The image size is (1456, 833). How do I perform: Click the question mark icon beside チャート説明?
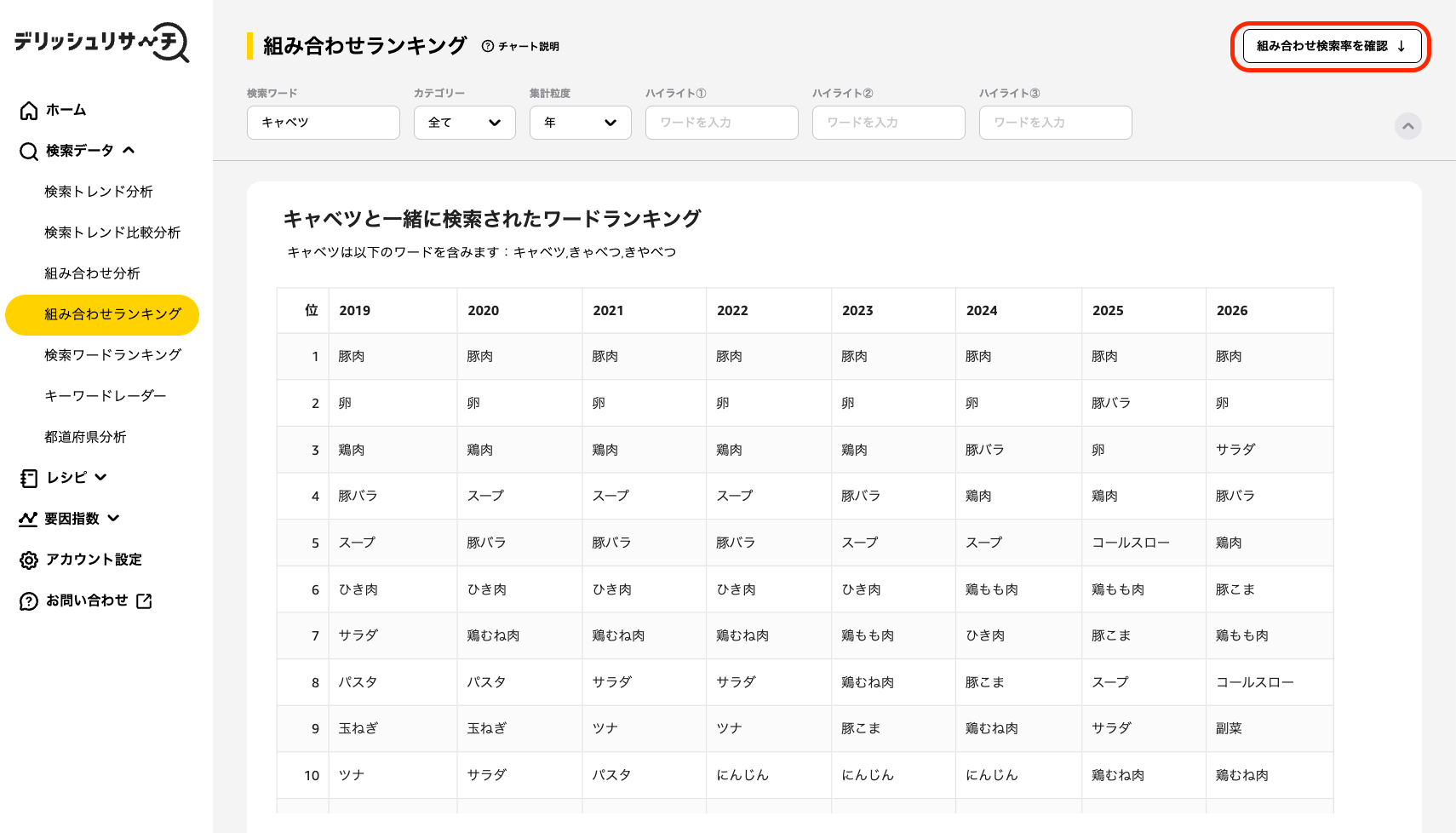488,46
